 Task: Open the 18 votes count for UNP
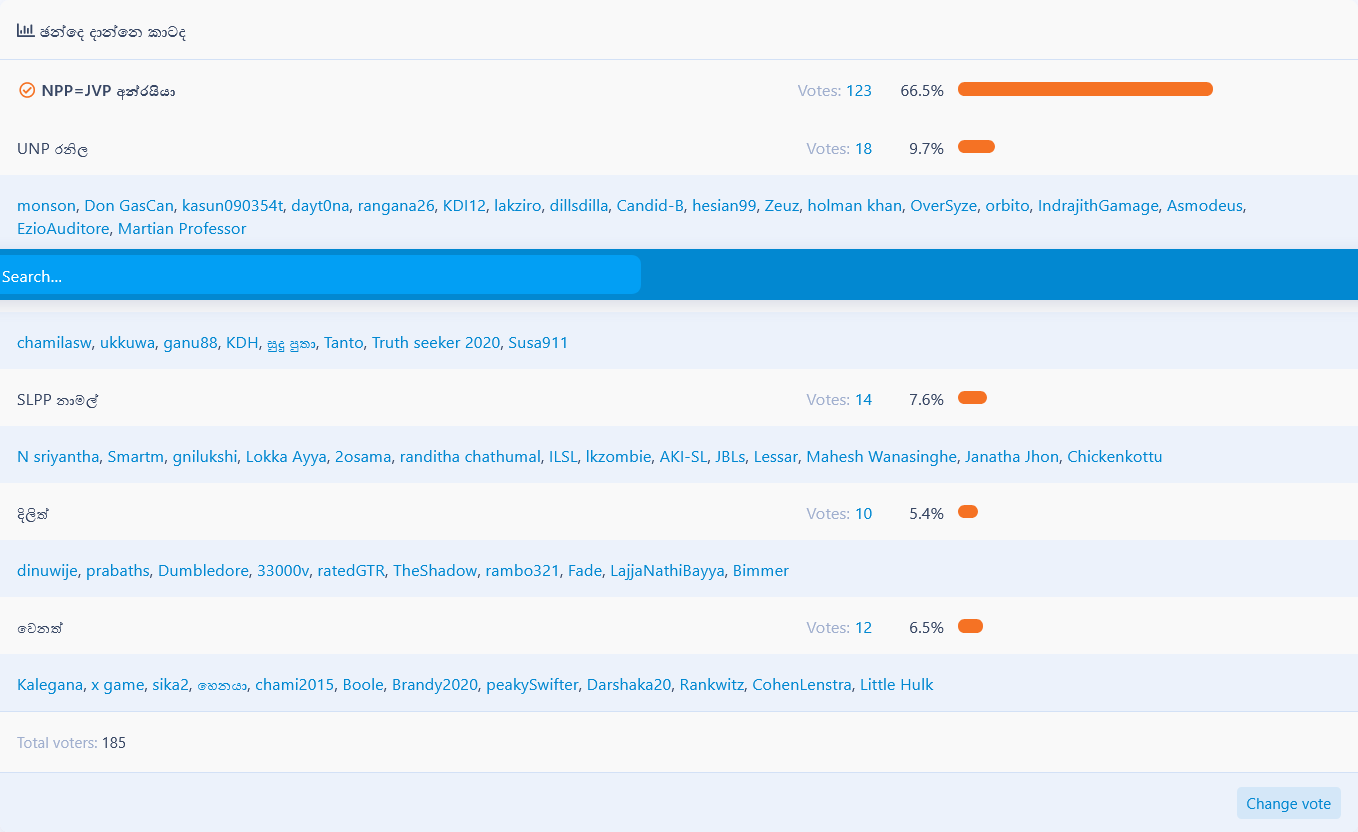pos(863,149)
